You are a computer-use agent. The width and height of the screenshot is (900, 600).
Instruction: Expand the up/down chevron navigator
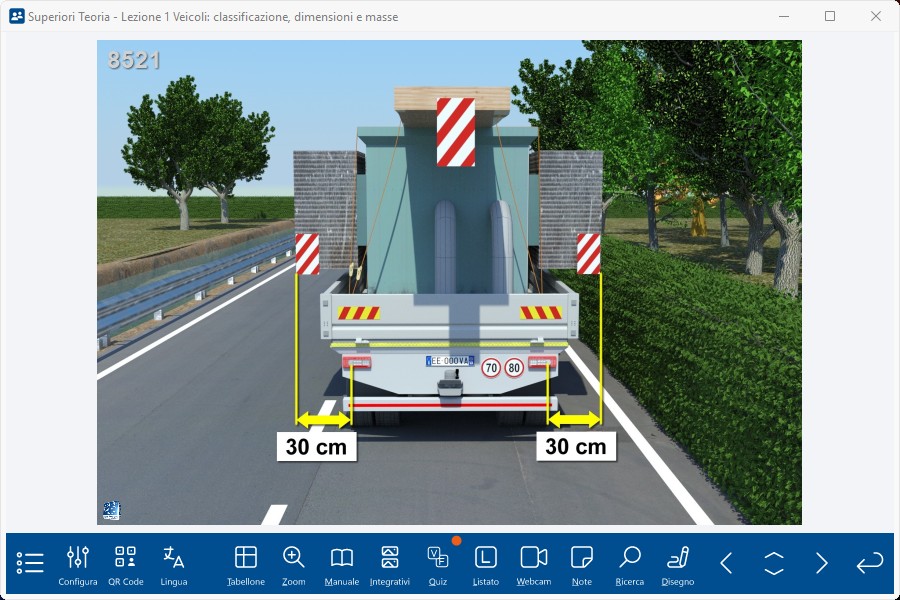coord(774,563)
